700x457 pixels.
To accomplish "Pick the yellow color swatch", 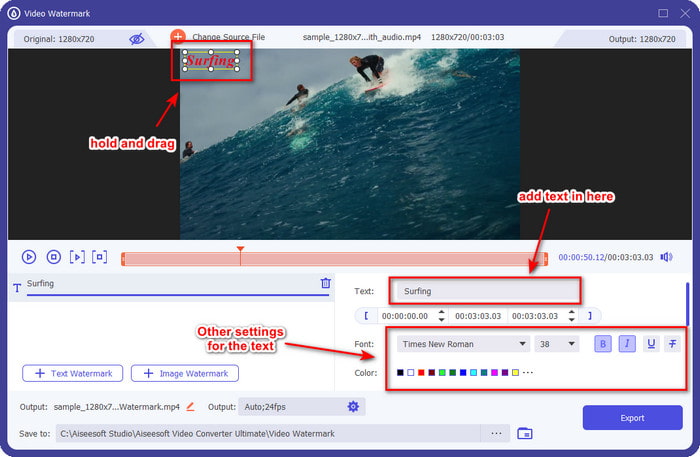I will (515, 372).
